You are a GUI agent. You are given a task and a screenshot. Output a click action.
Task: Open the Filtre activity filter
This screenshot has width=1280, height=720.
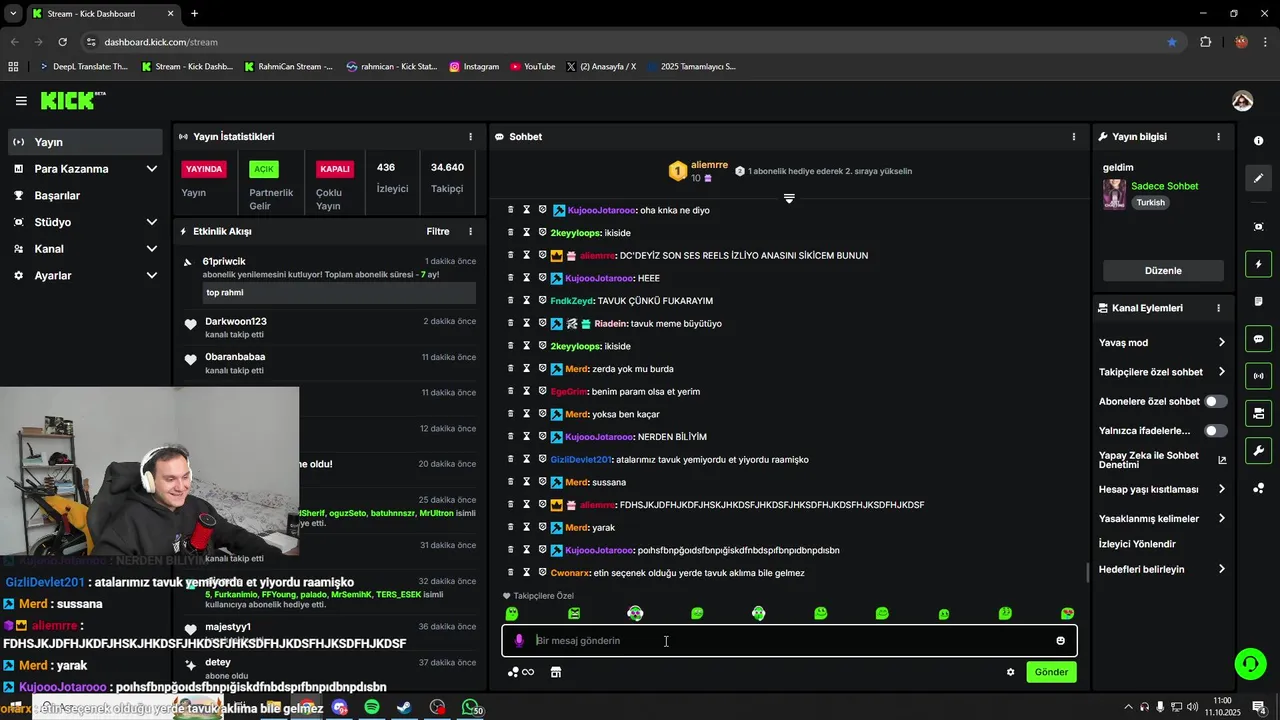438,231
